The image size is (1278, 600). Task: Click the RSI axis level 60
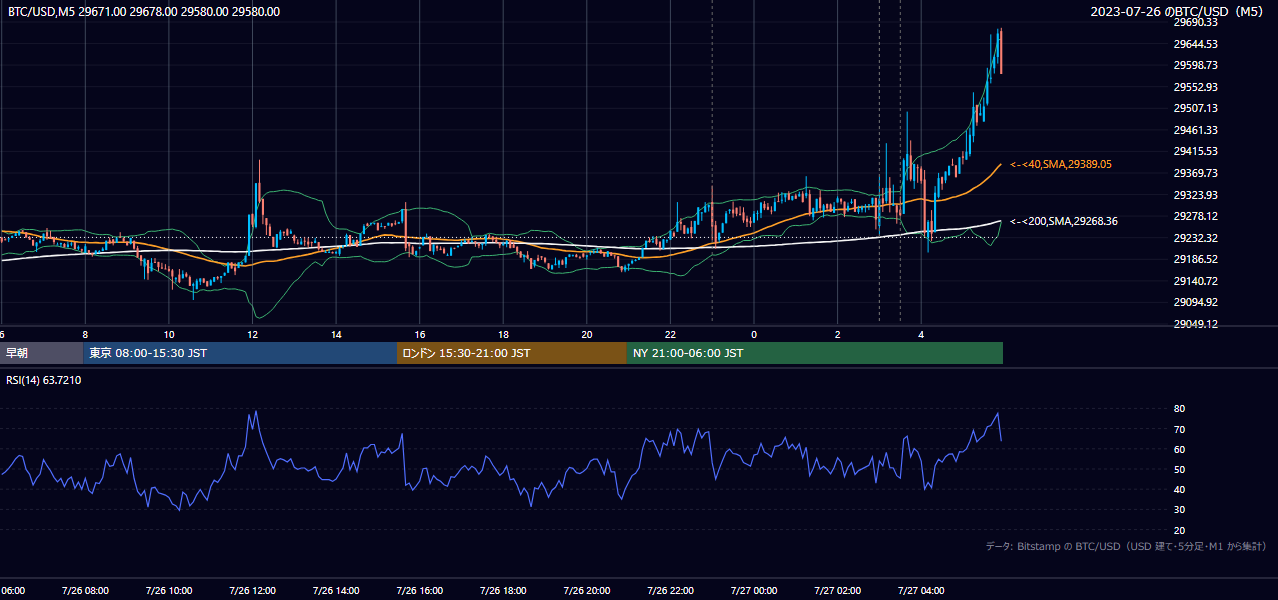tap(1179, 449)
